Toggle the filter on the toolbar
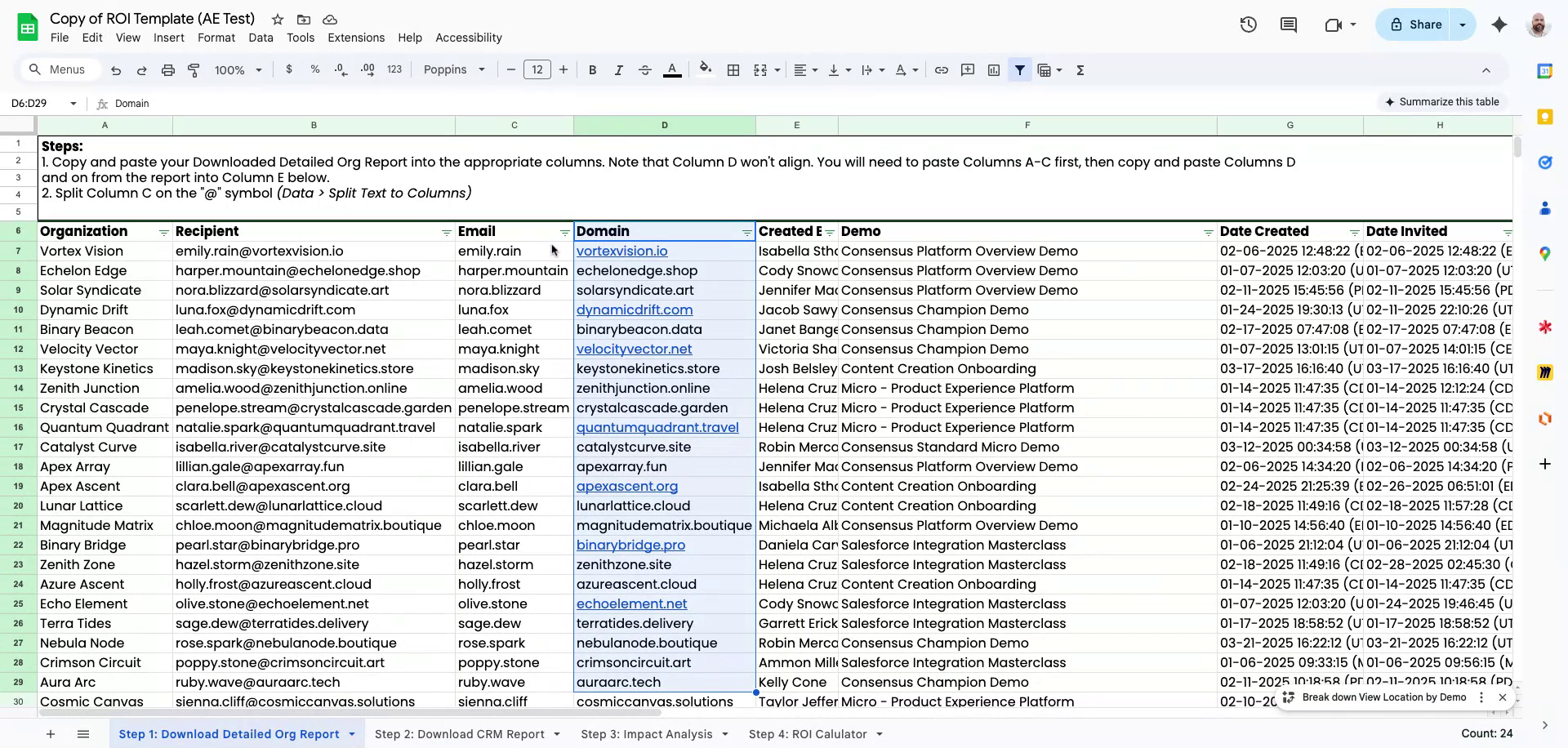 [1019, 69]
